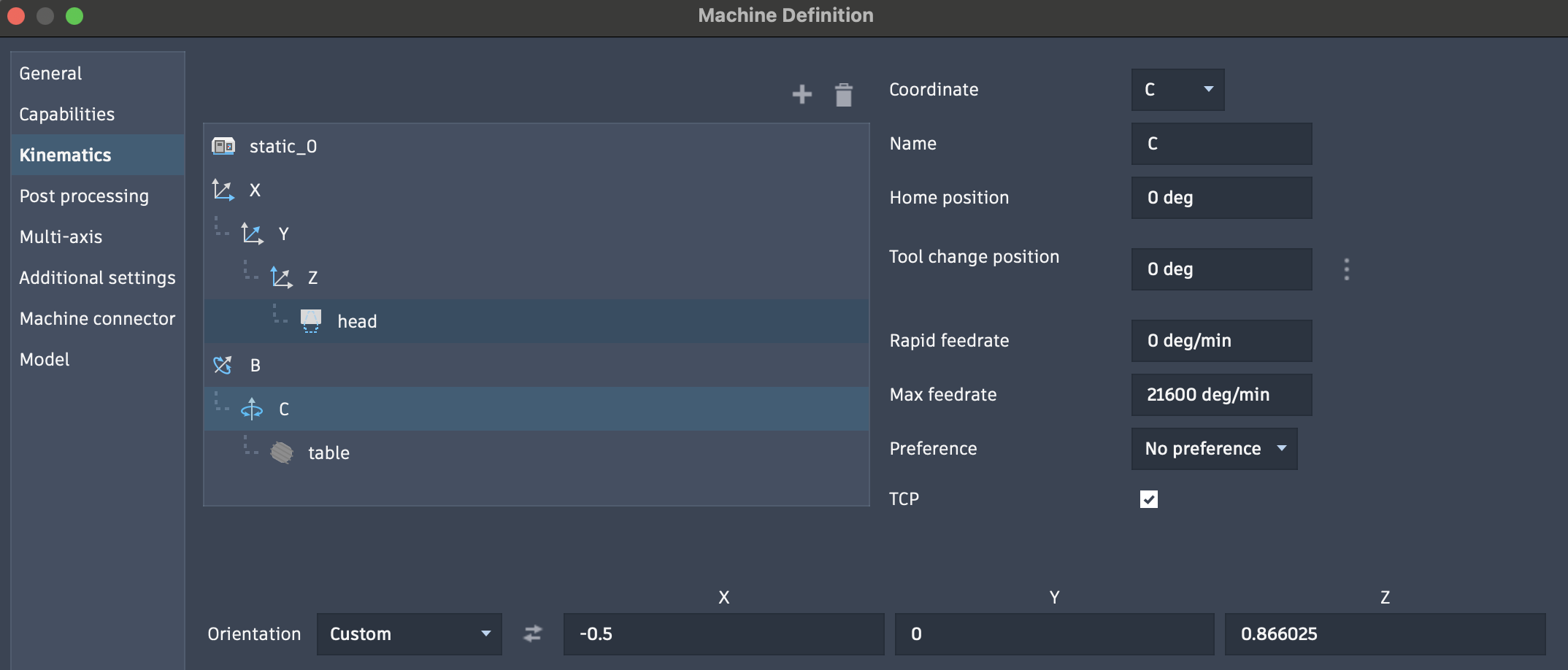Select the C axis tree row

point(537,409)
